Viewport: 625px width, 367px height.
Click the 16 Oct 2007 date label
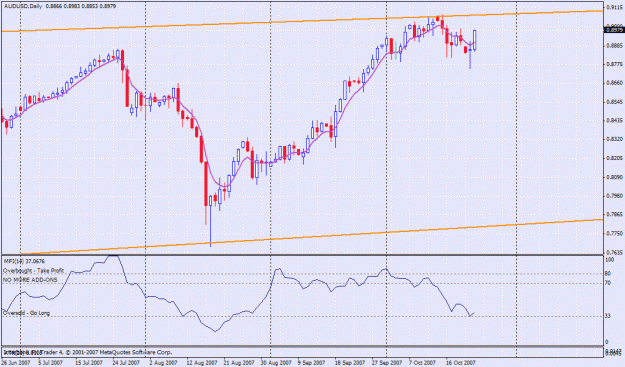point(460,363)
